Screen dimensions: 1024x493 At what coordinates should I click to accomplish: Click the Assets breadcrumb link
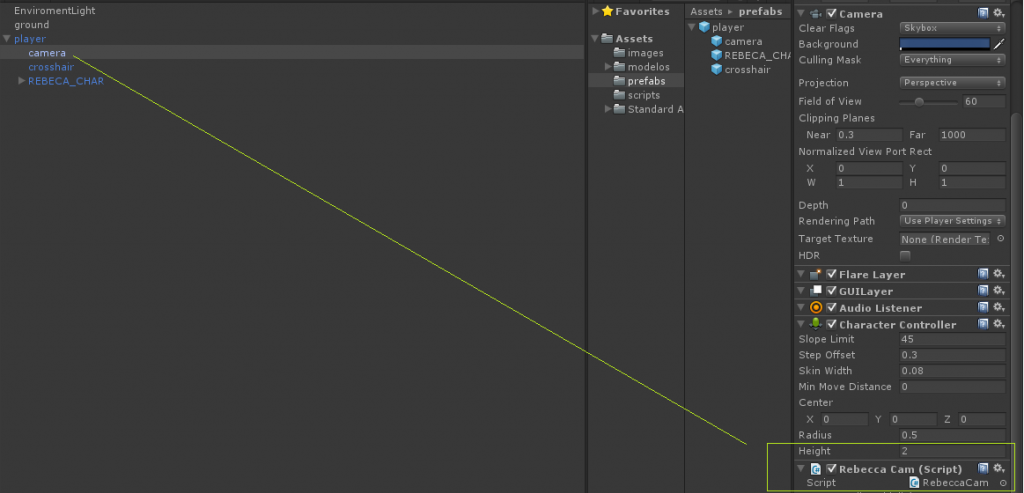(706, 12)
